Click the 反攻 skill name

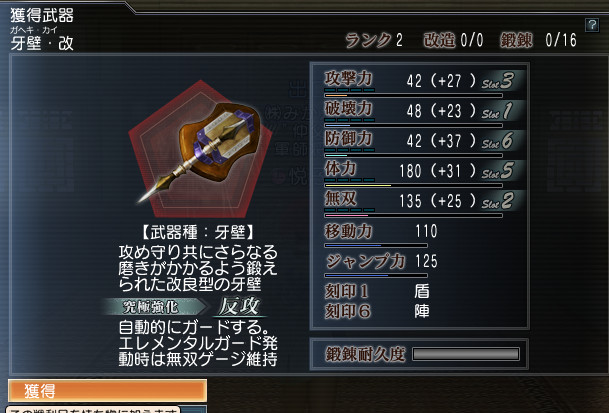[x=239, y=307]
